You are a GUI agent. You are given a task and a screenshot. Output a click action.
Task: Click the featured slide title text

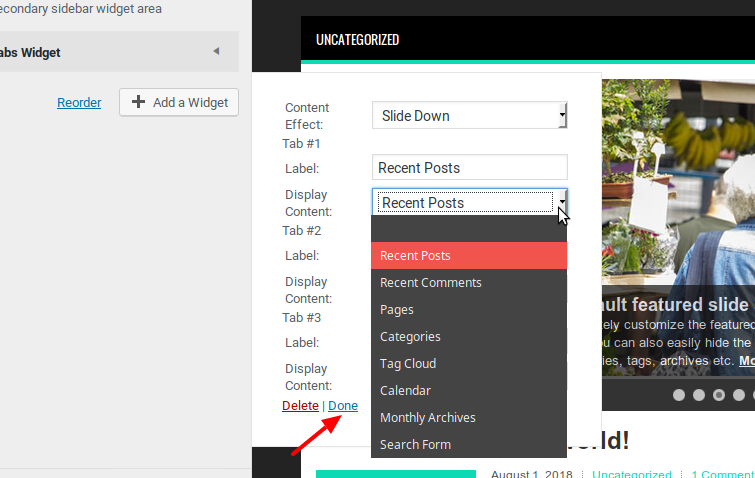pyautogui.click(x=675, y=305)
